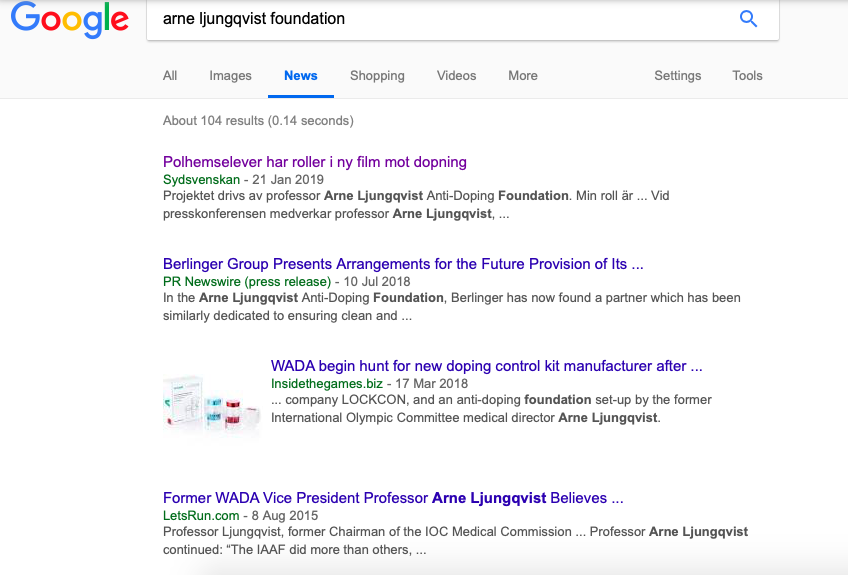Viewport: 848px width, 575px height.
Task: Expand the More menu
Action: click(x=522, y=76)
